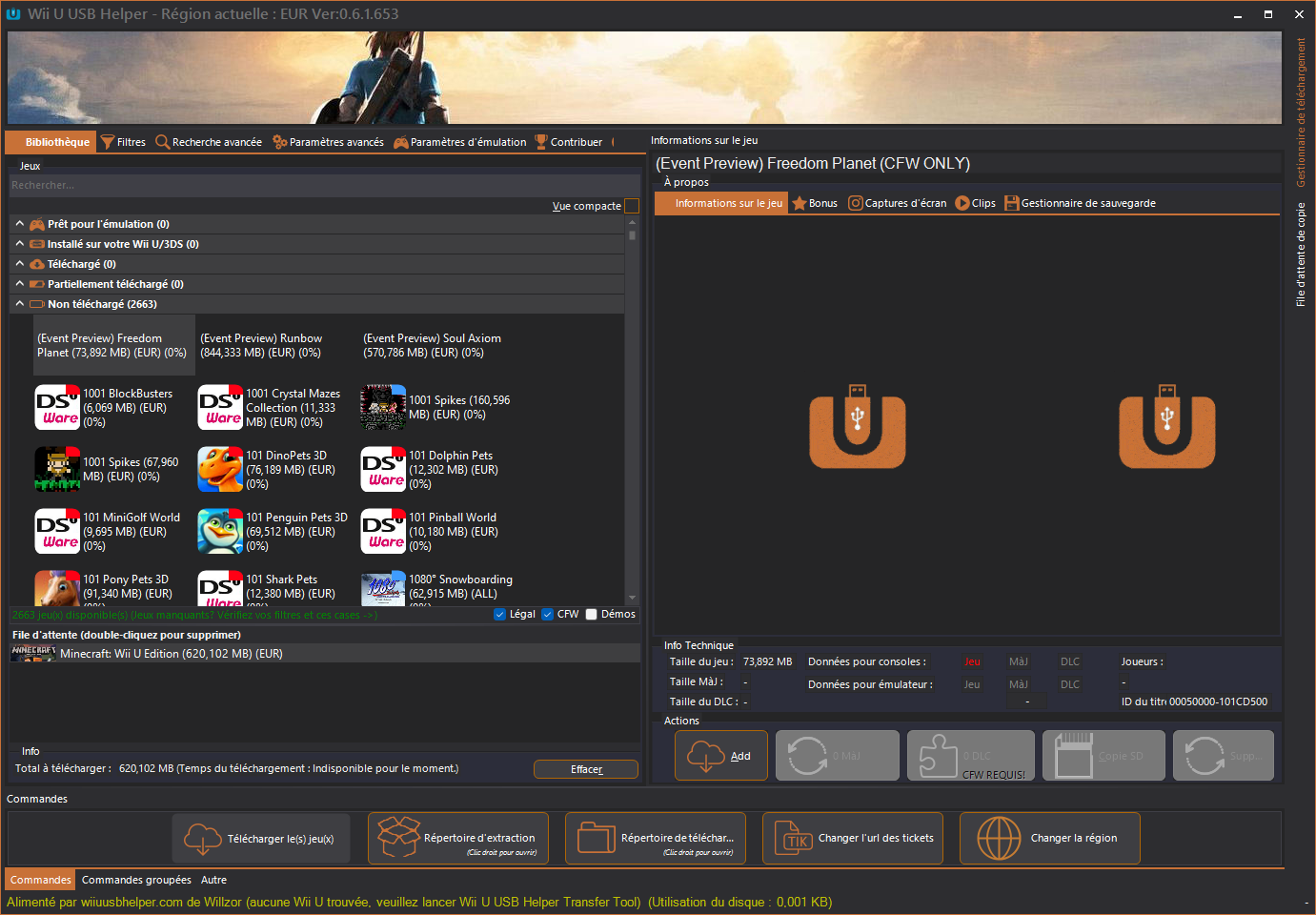Click the game list scroll down arrow

point(632,598)
